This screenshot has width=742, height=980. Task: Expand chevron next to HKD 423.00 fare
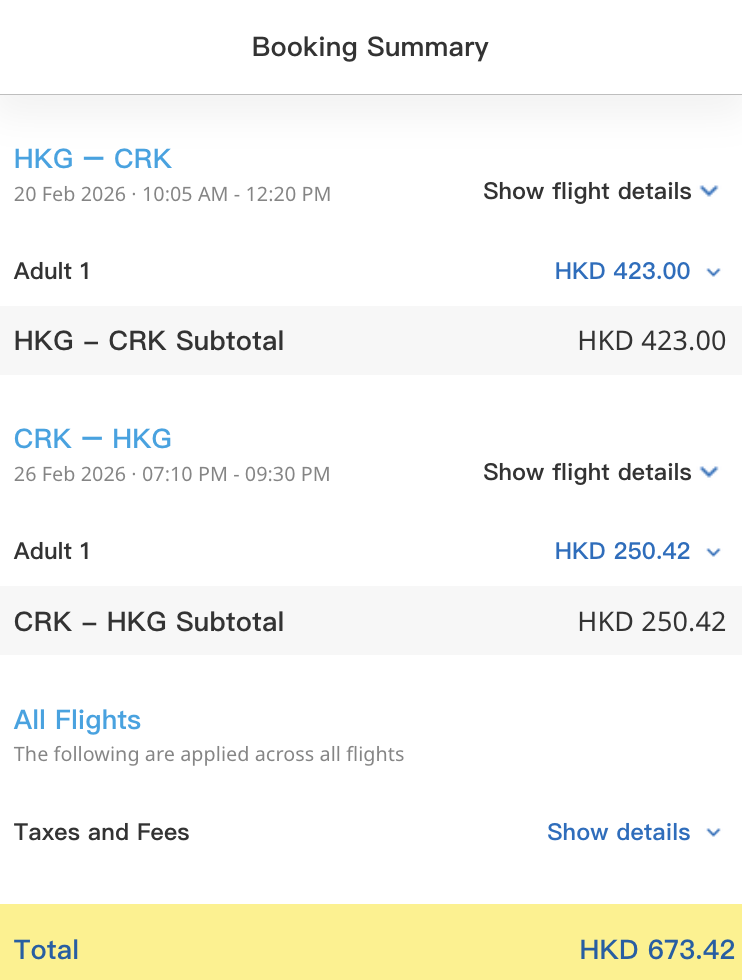[x=713, y=271]
